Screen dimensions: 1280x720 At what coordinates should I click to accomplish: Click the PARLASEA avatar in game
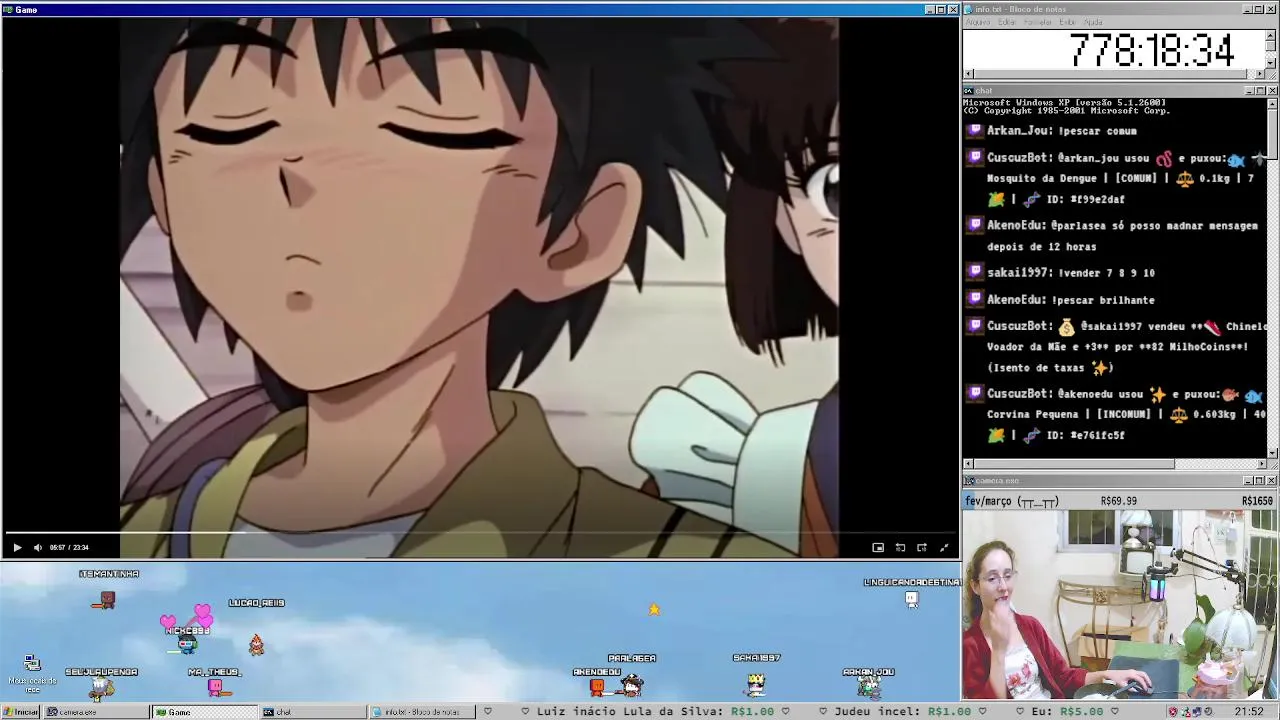(632, 686)
